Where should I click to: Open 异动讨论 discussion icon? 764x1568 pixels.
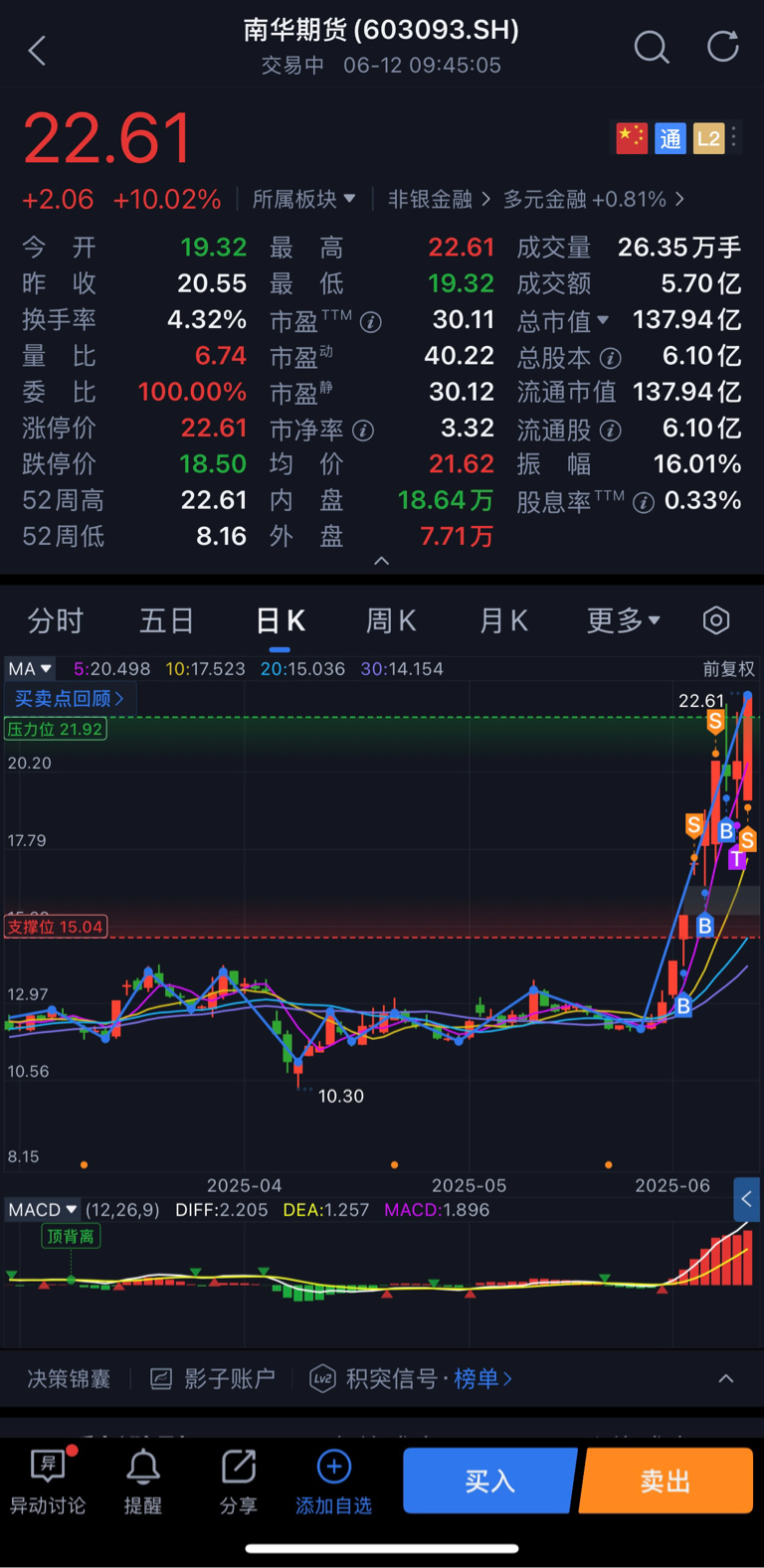(x=48, y=1481)
